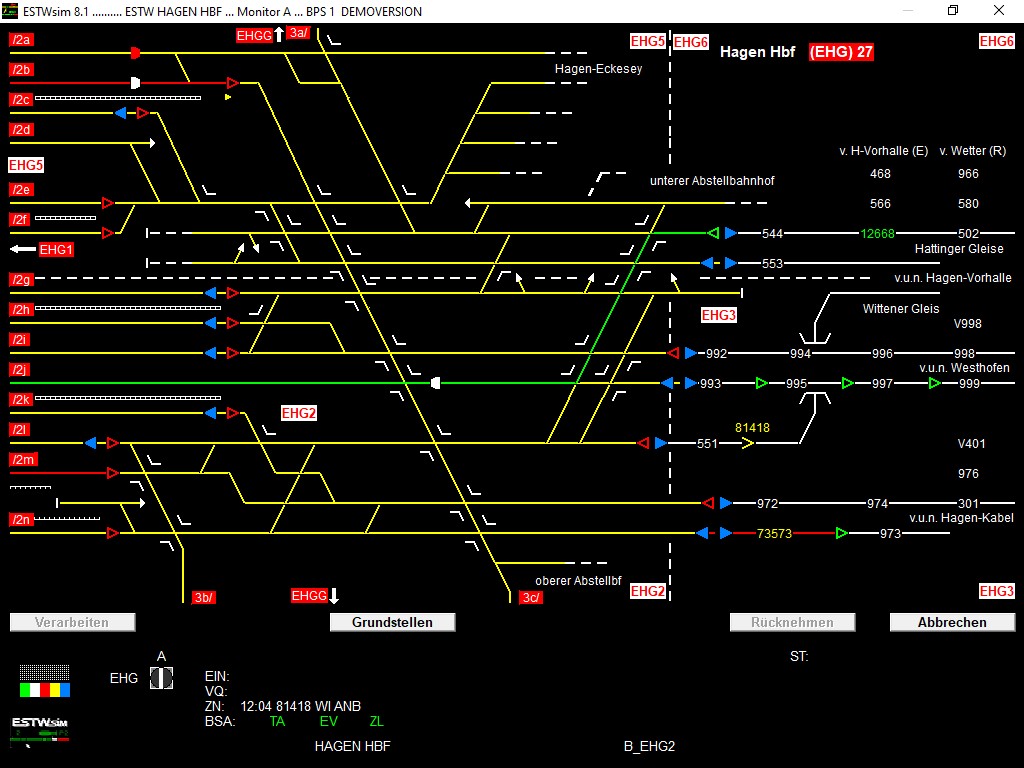Viewport: 1024px width, 768px height.
Task: Select train number 73573 on red track
Action: click(x=774, y=534)
